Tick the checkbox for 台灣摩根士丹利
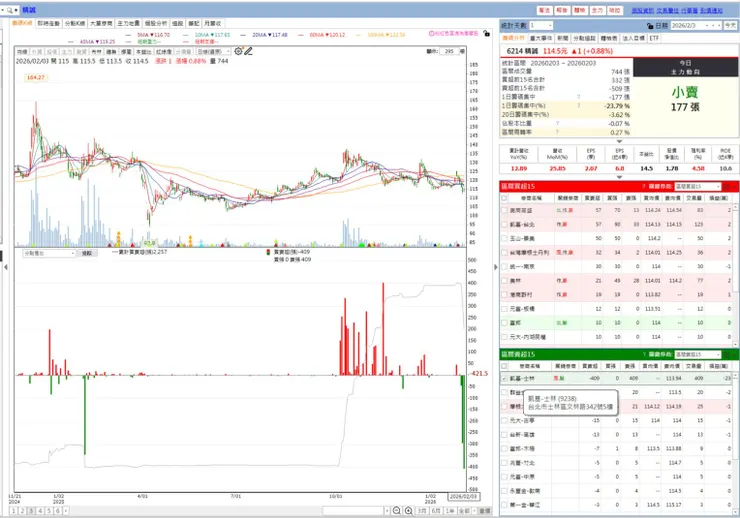The height and width of the screenshot is (518, 740). tap(505, 252)
